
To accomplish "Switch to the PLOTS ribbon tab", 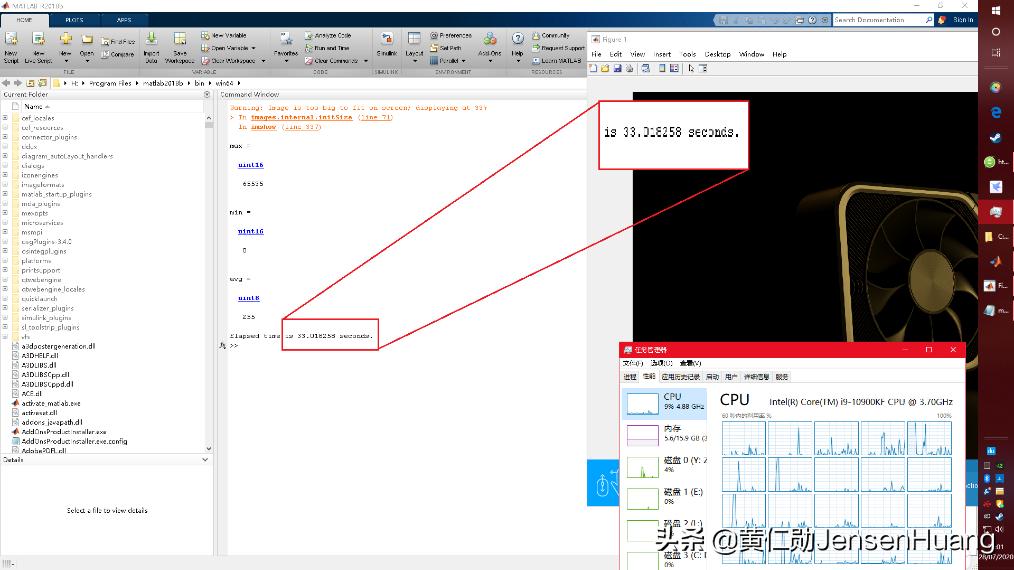I will [74, 19].
